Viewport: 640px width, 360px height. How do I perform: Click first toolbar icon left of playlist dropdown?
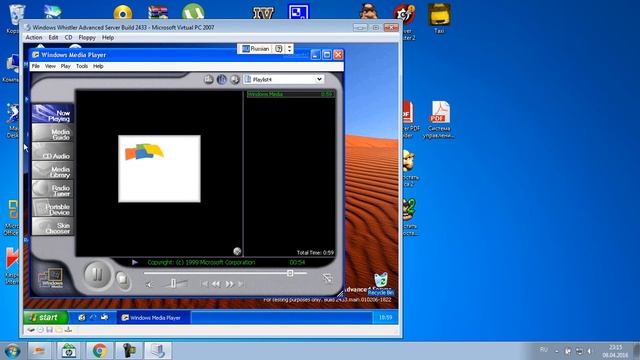209,79
